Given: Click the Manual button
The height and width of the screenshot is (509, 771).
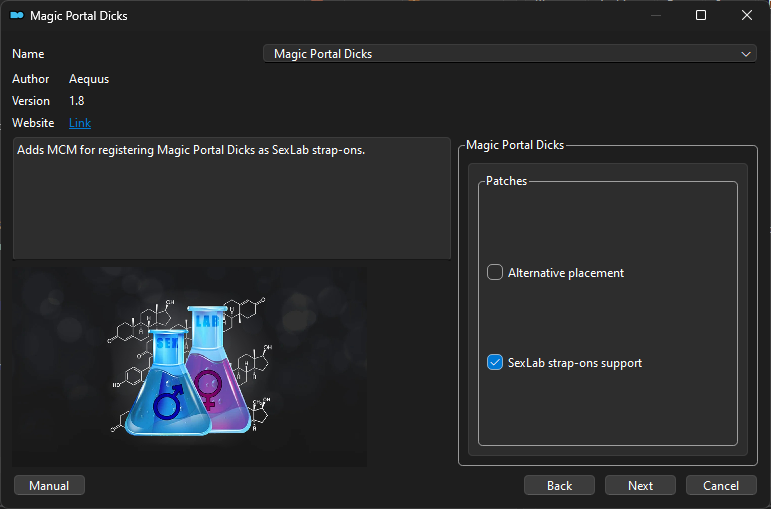Looking at the screenshot, I should pyautogui.click(x=49, y=485).
